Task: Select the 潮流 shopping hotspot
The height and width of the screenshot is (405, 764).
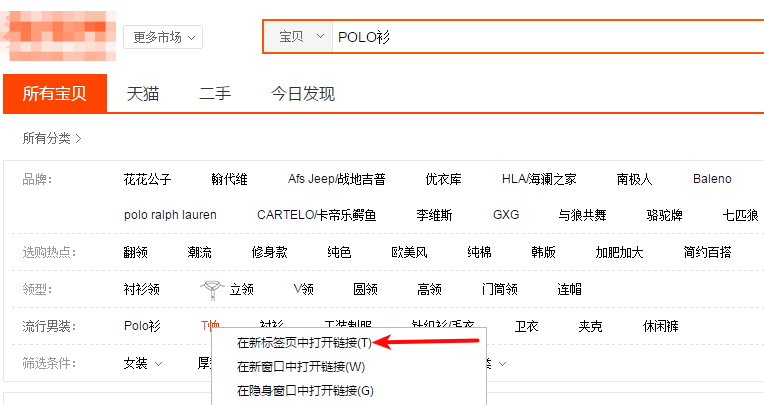Action: [x=199, y=252]
